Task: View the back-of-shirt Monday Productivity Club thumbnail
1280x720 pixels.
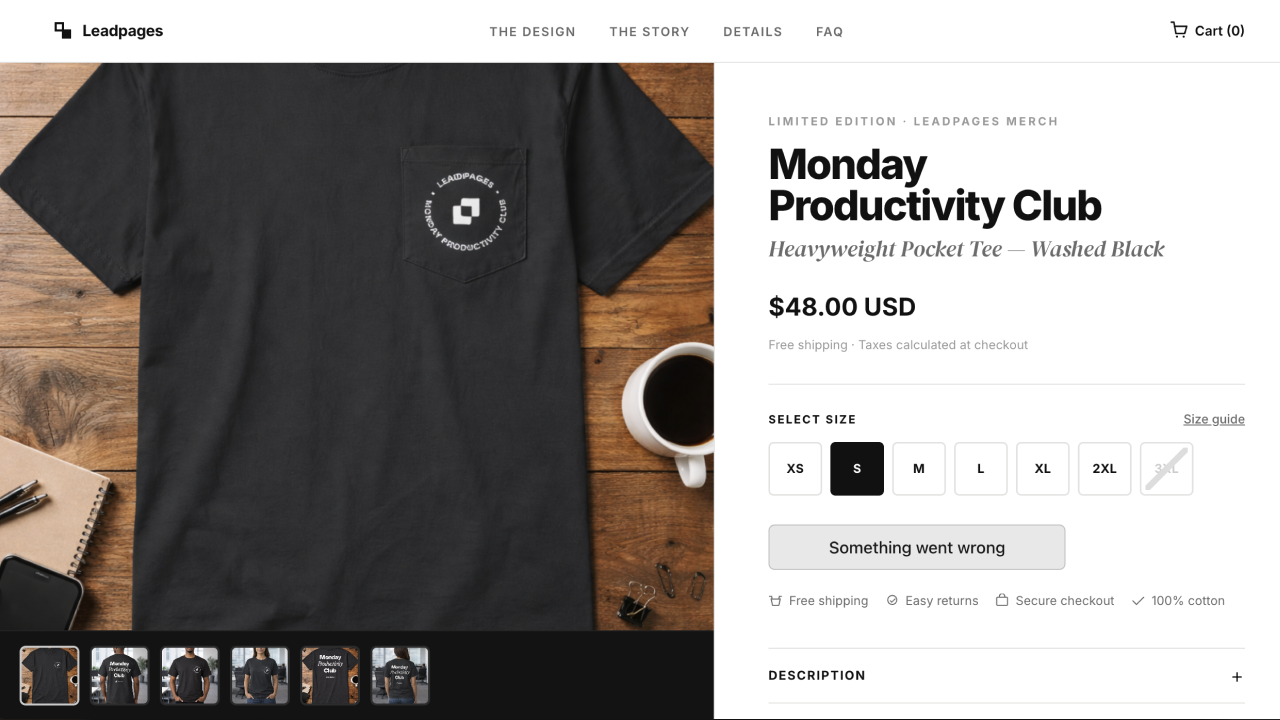Action: [330, 675]
